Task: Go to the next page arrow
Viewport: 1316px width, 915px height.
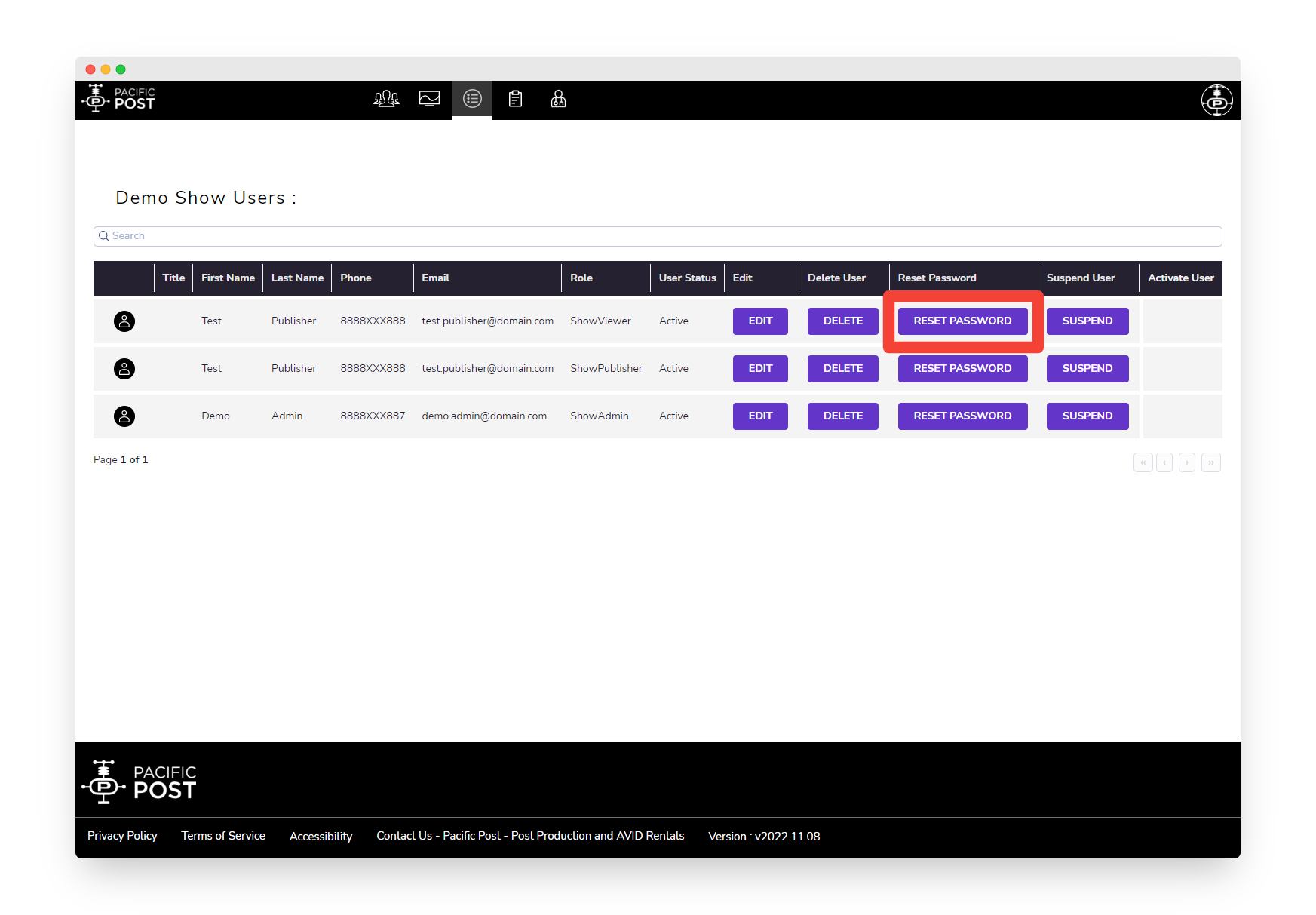Action: tap(1187, 462)
